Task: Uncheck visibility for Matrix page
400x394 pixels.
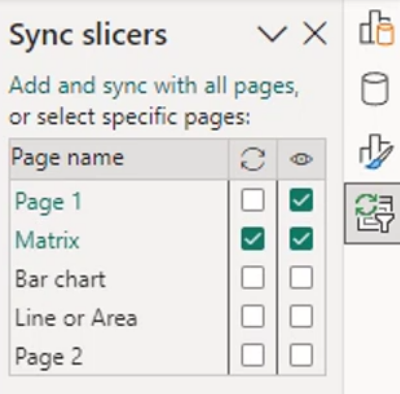Action: point(301,239)
